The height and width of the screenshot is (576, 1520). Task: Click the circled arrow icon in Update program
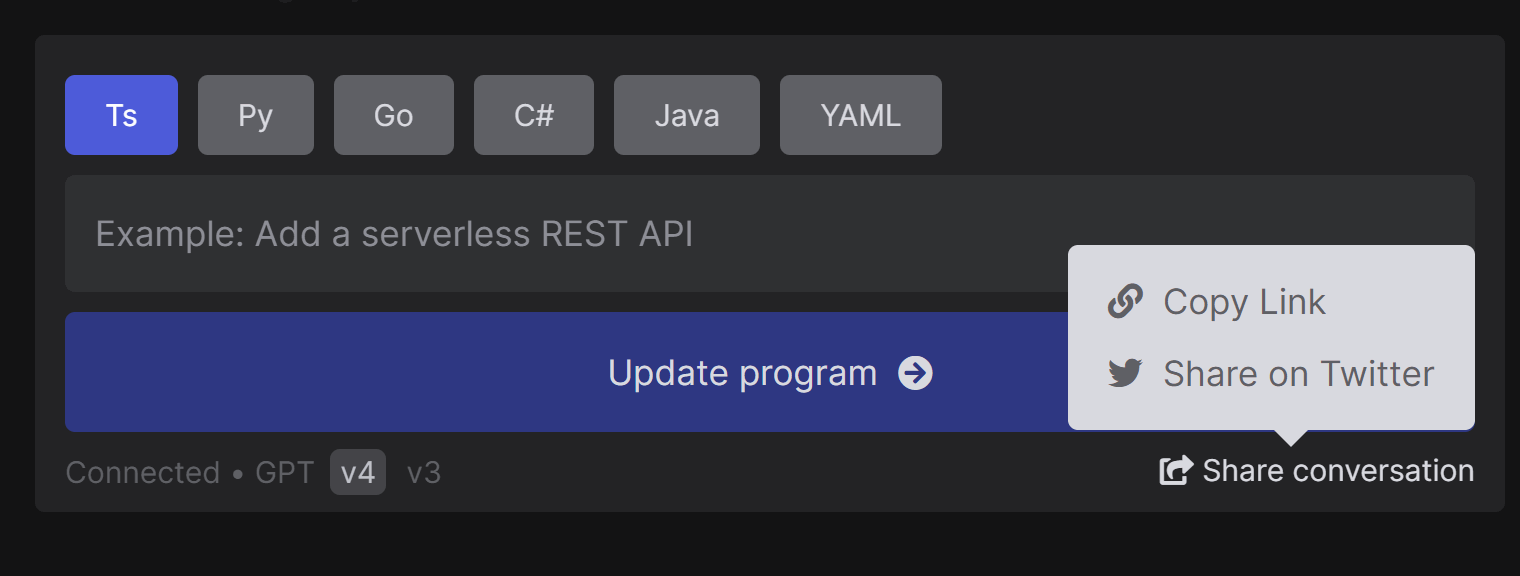[x=915, y=373]
